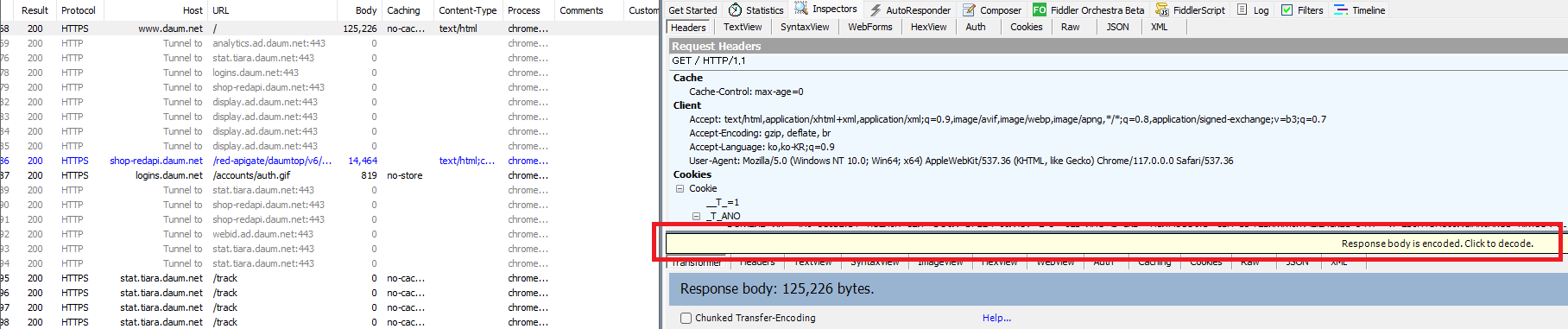Select the request TextView inspector tab
Viewport: 1568px width, 329px height.
pyautogui.click(x=743, y=28)
